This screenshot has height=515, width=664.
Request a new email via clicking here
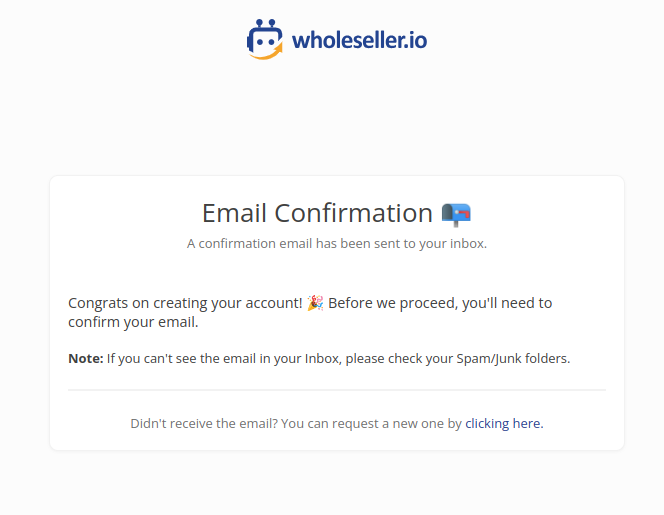click(504, 424)
